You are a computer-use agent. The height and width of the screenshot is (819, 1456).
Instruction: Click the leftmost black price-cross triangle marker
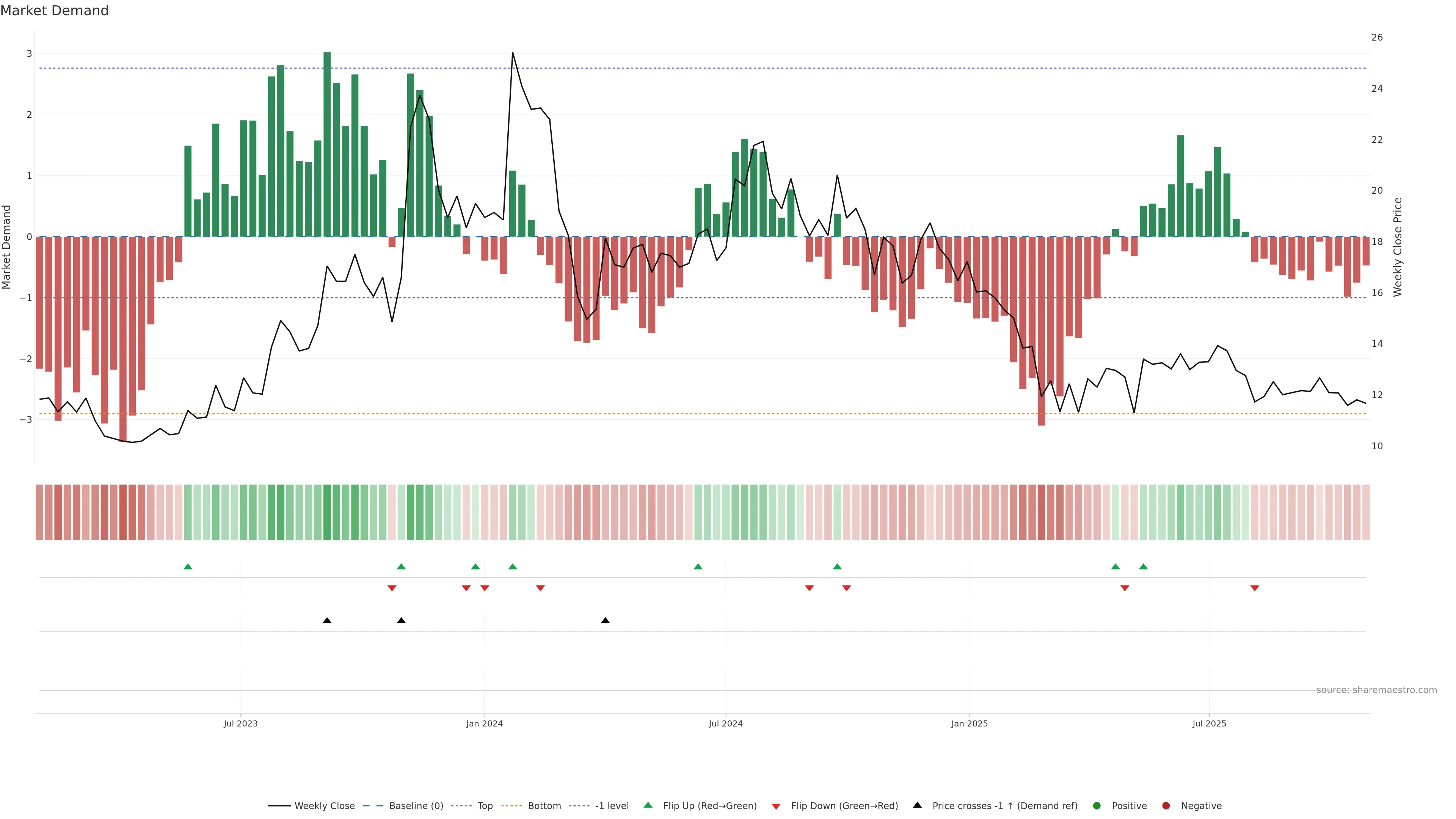[x=327, y=621]
